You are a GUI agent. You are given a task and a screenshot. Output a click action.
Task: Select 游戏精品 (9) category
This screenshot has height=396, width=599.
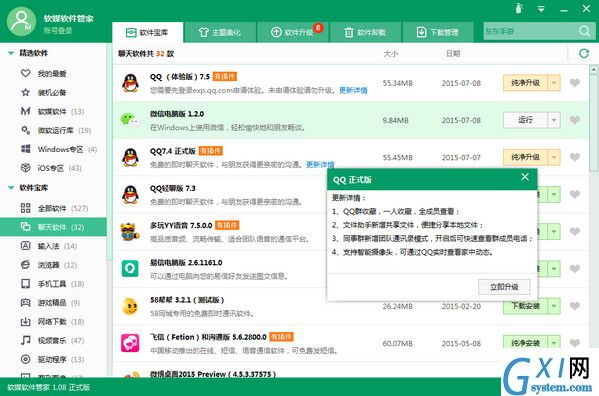coord(53,302)
